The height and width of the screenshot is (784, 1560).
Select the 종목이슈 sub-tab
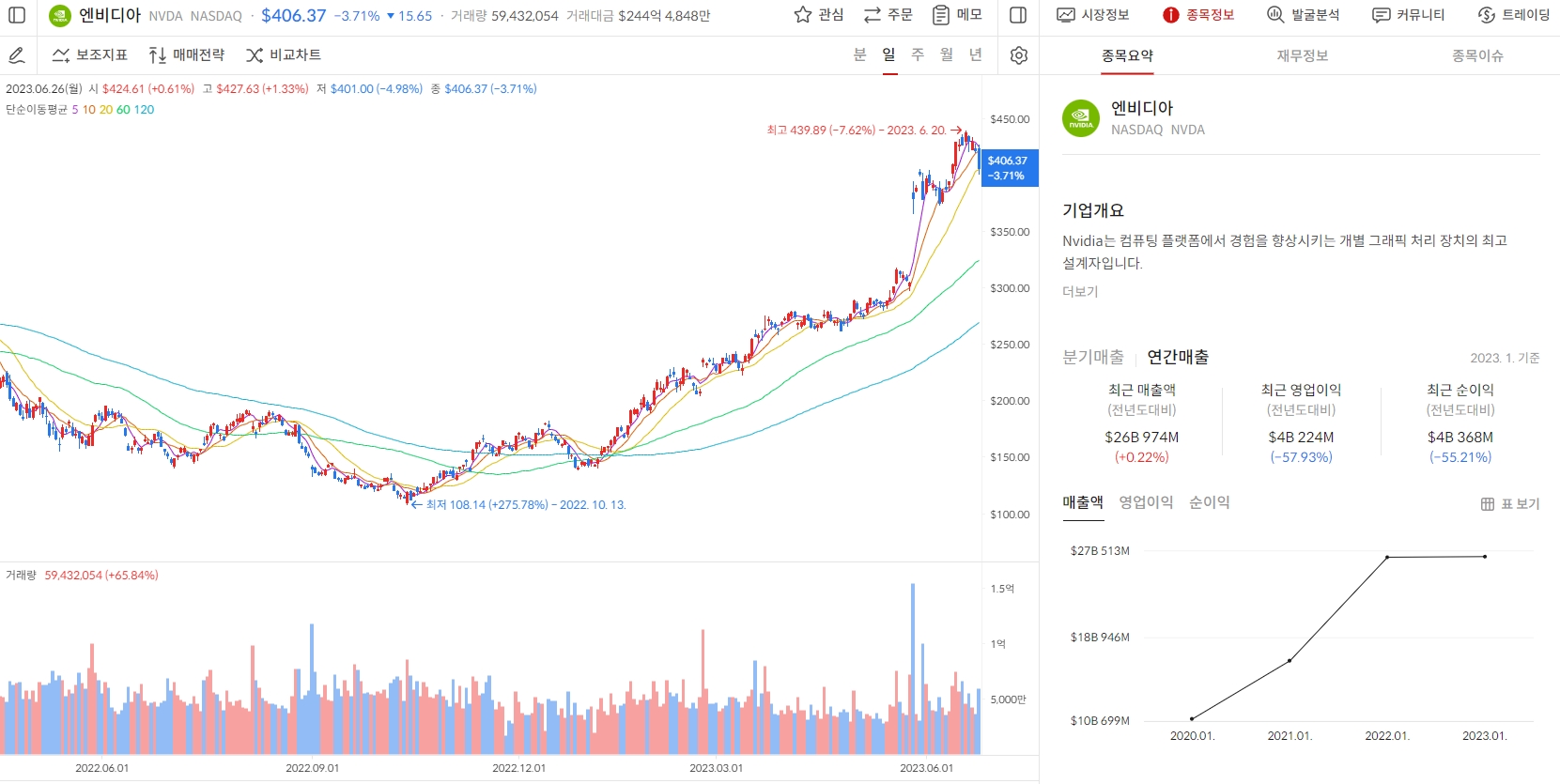[x=1477, y=55]
